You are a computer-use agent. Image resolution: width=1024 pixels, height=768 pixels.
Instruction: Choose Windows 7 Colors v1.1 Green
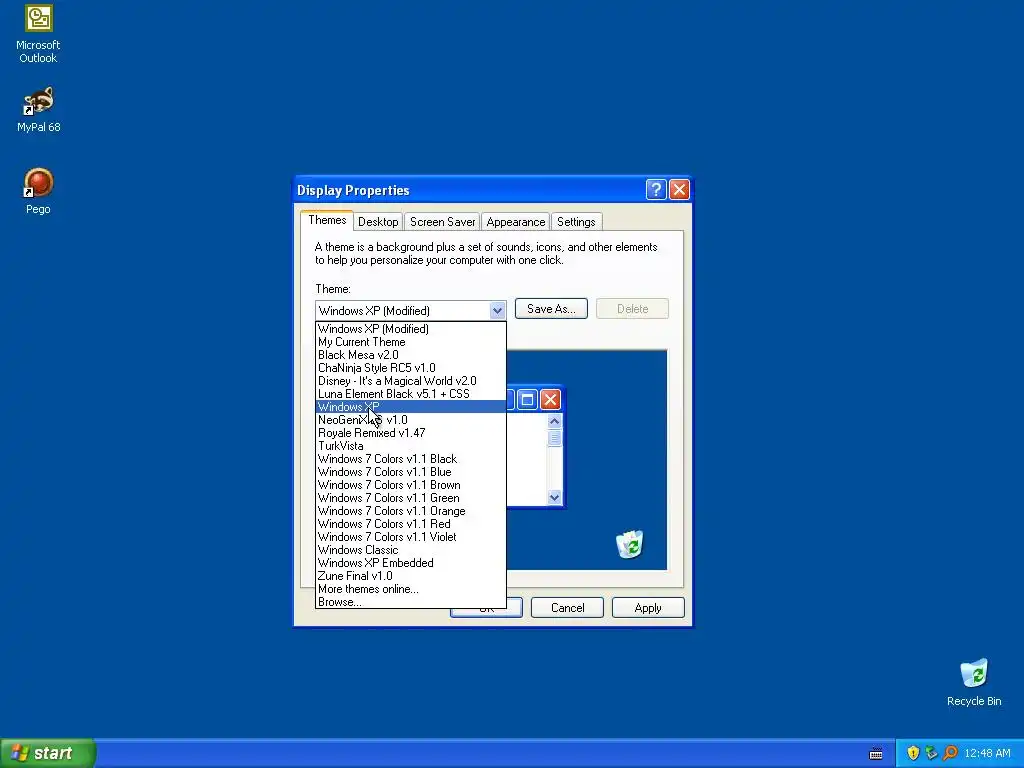click(411, 498)
